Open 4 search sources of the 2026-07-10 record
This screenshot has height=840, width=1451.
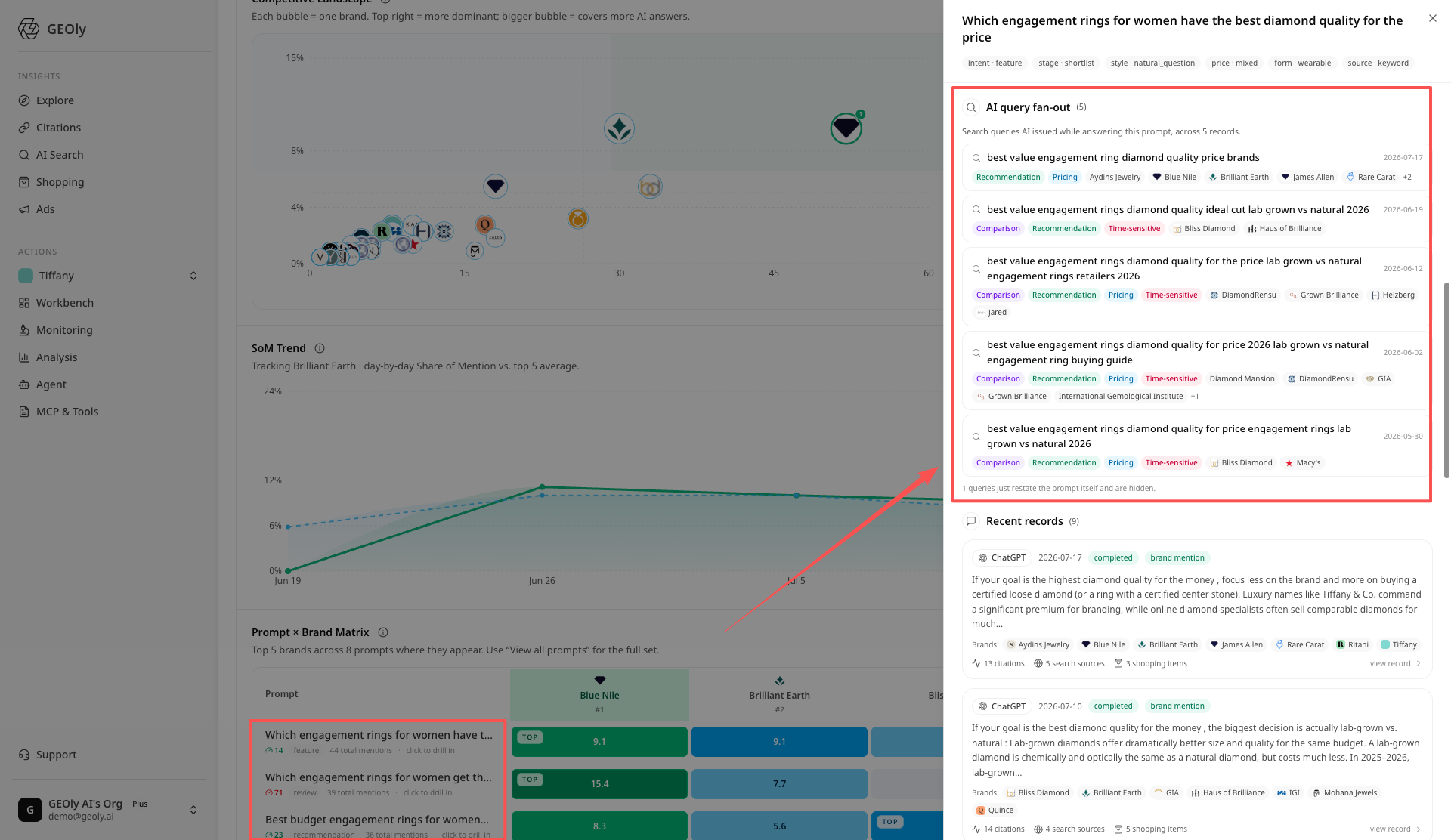point(1069,829)
